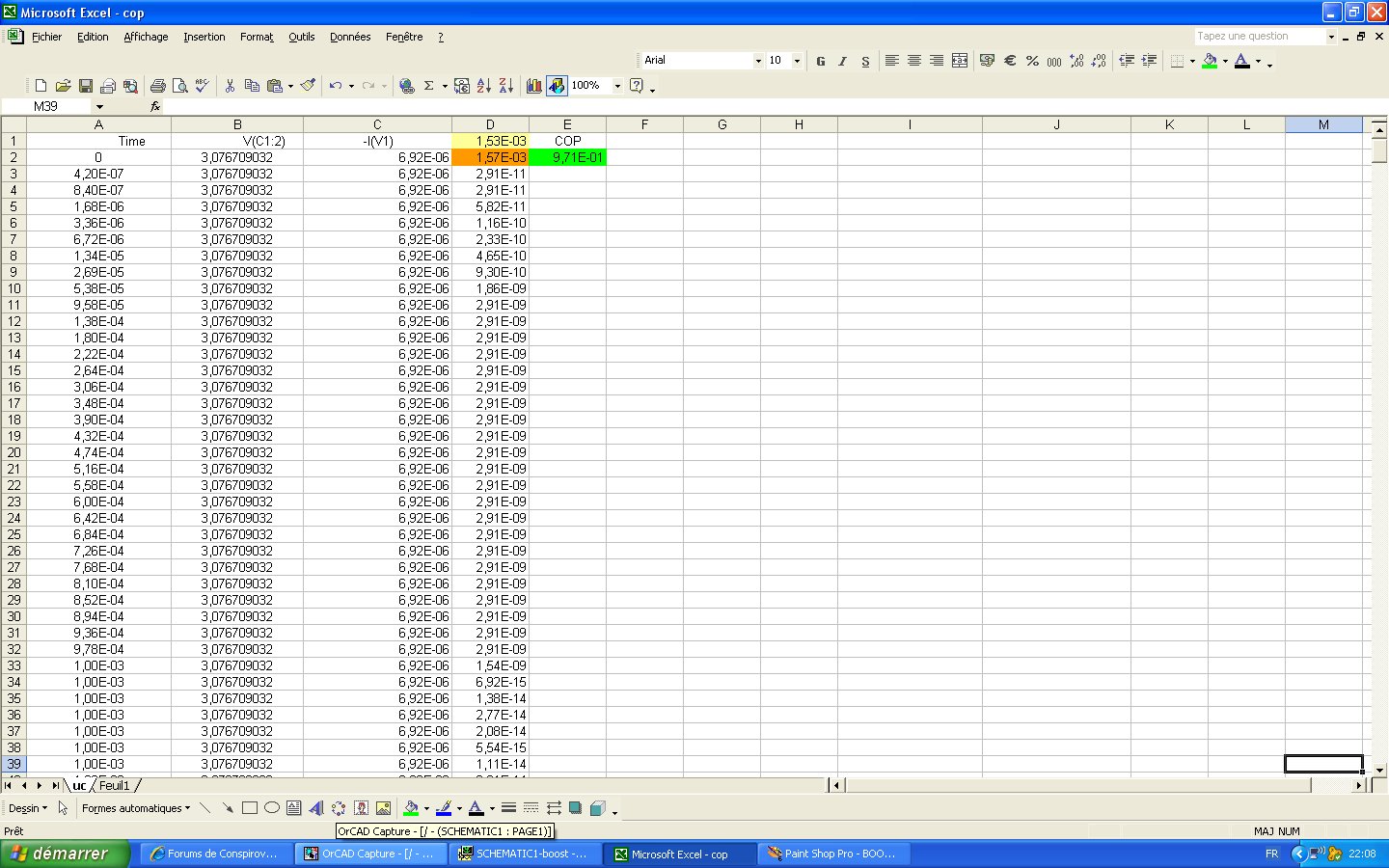Viewport: 1389px width, 868px height.
Task: Copy the selection
Action: coord(252,86)
